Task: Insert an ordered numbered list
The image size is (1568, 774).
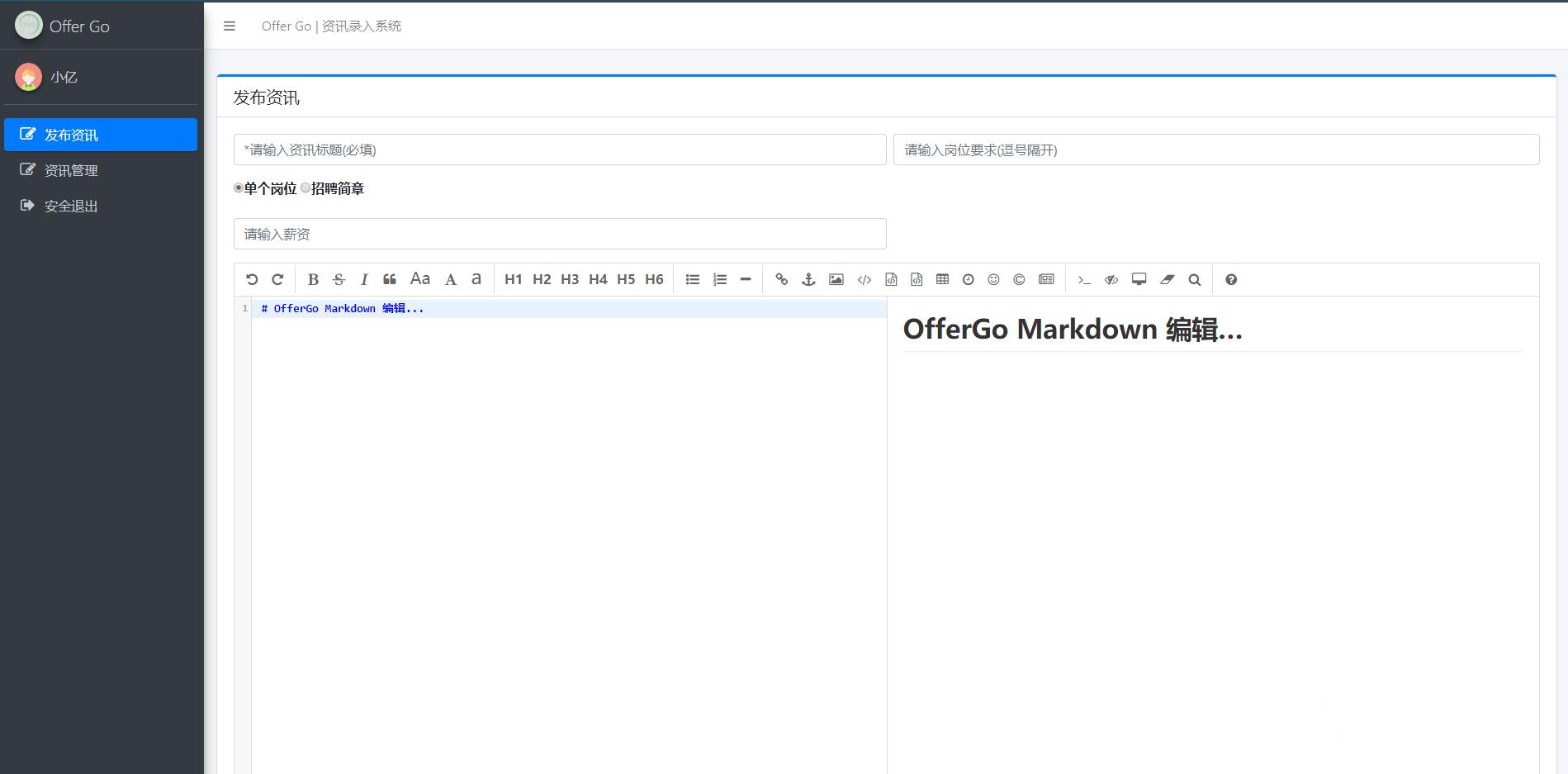Action: tap(720, 279)
